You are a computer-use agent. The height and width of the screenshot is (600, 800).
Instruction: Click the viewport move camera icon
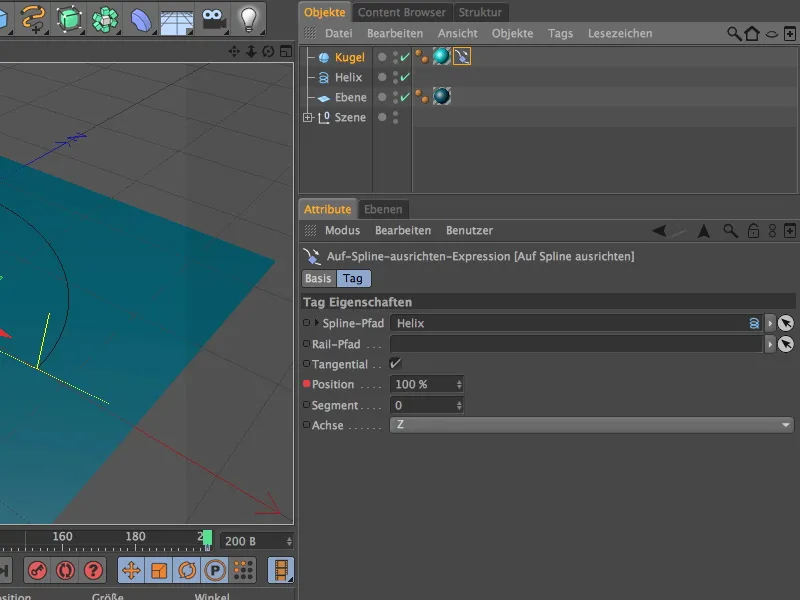[x=234, y=52]
